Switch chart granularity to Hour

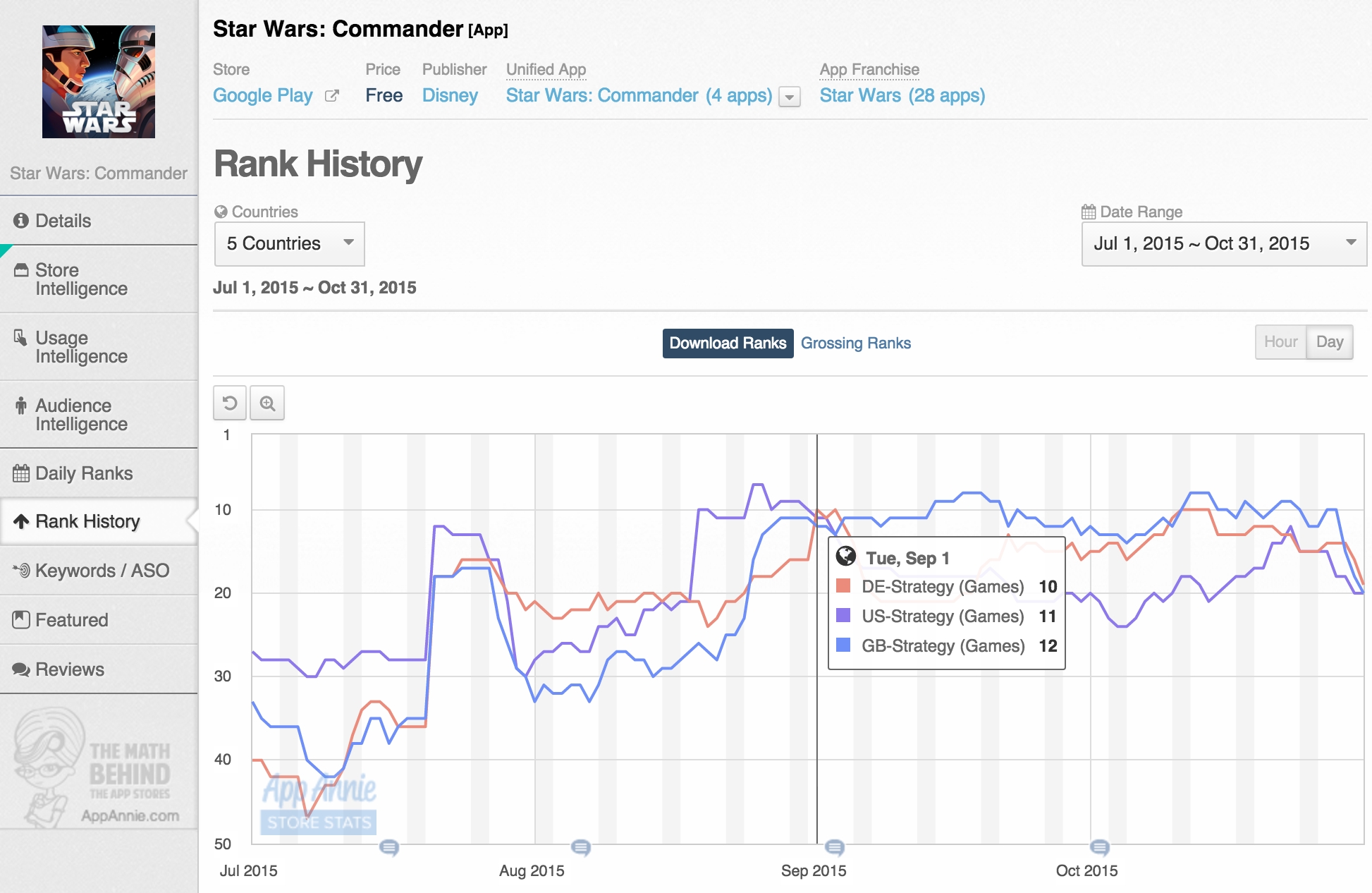(1280, 342)
